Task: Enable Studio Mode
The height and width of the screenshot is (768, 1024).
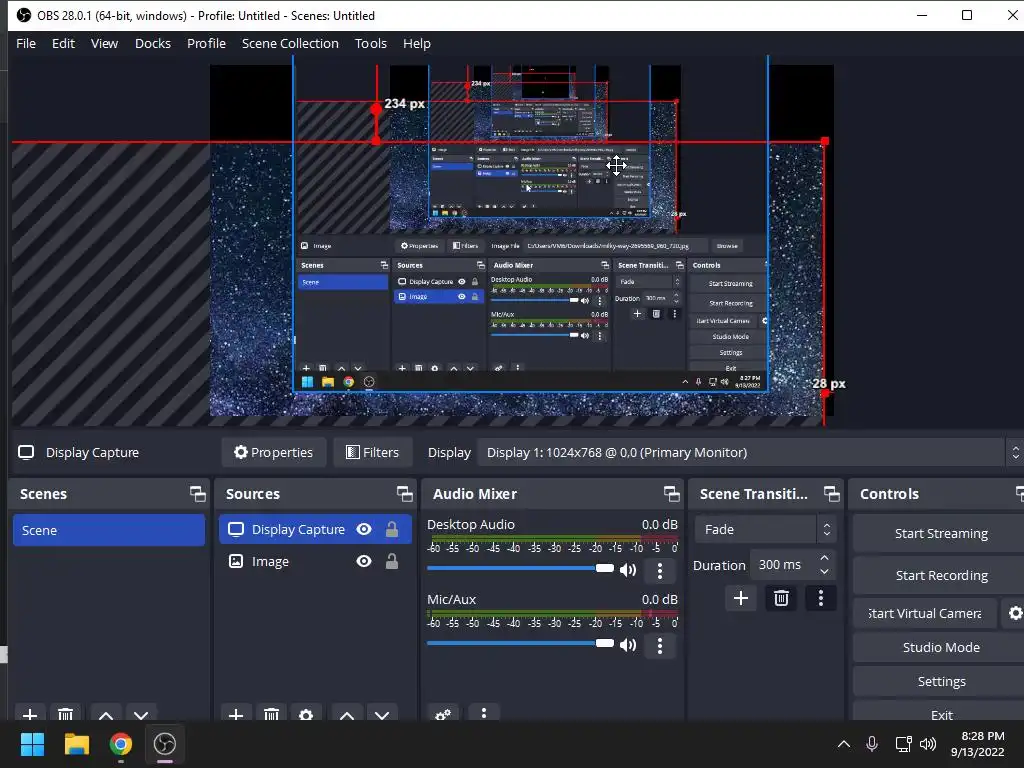Action: [x=940, y=648]
